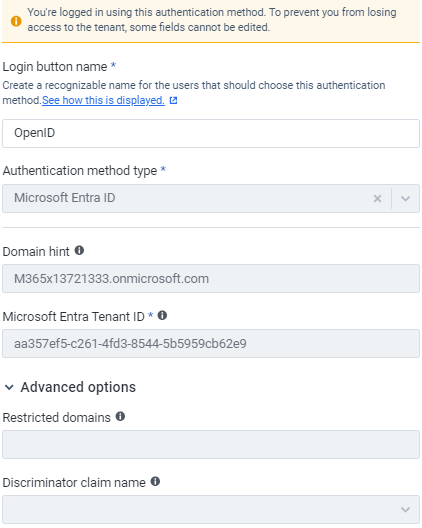Click the Authentication method type label
The image size is (422, 528).
coord(80,171)
